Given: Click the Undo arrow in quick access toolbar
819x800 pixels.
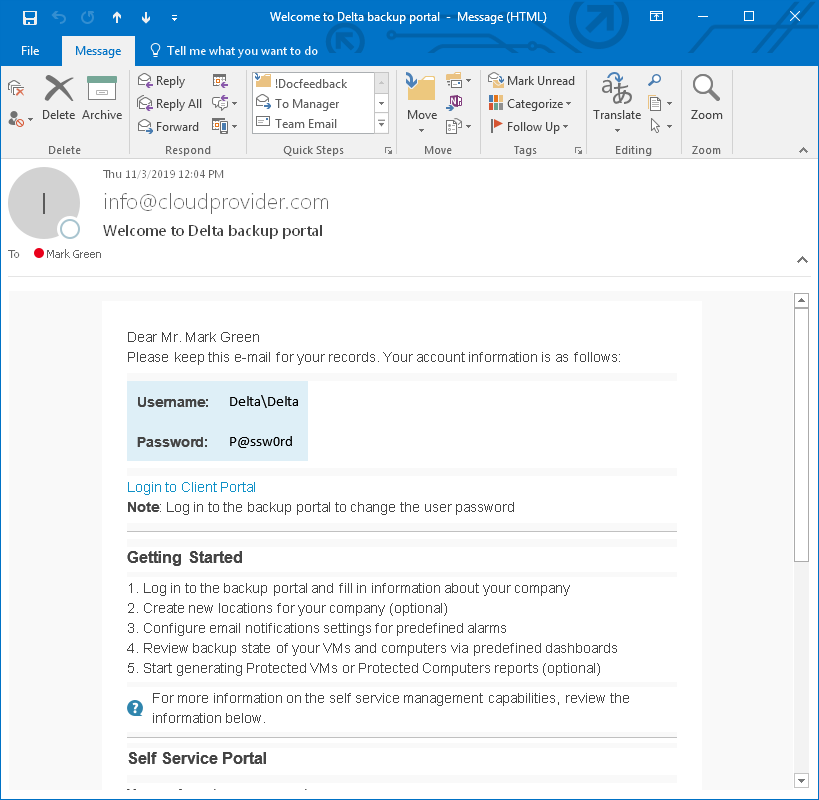Looking at the screenshot, I should [59, 18].
